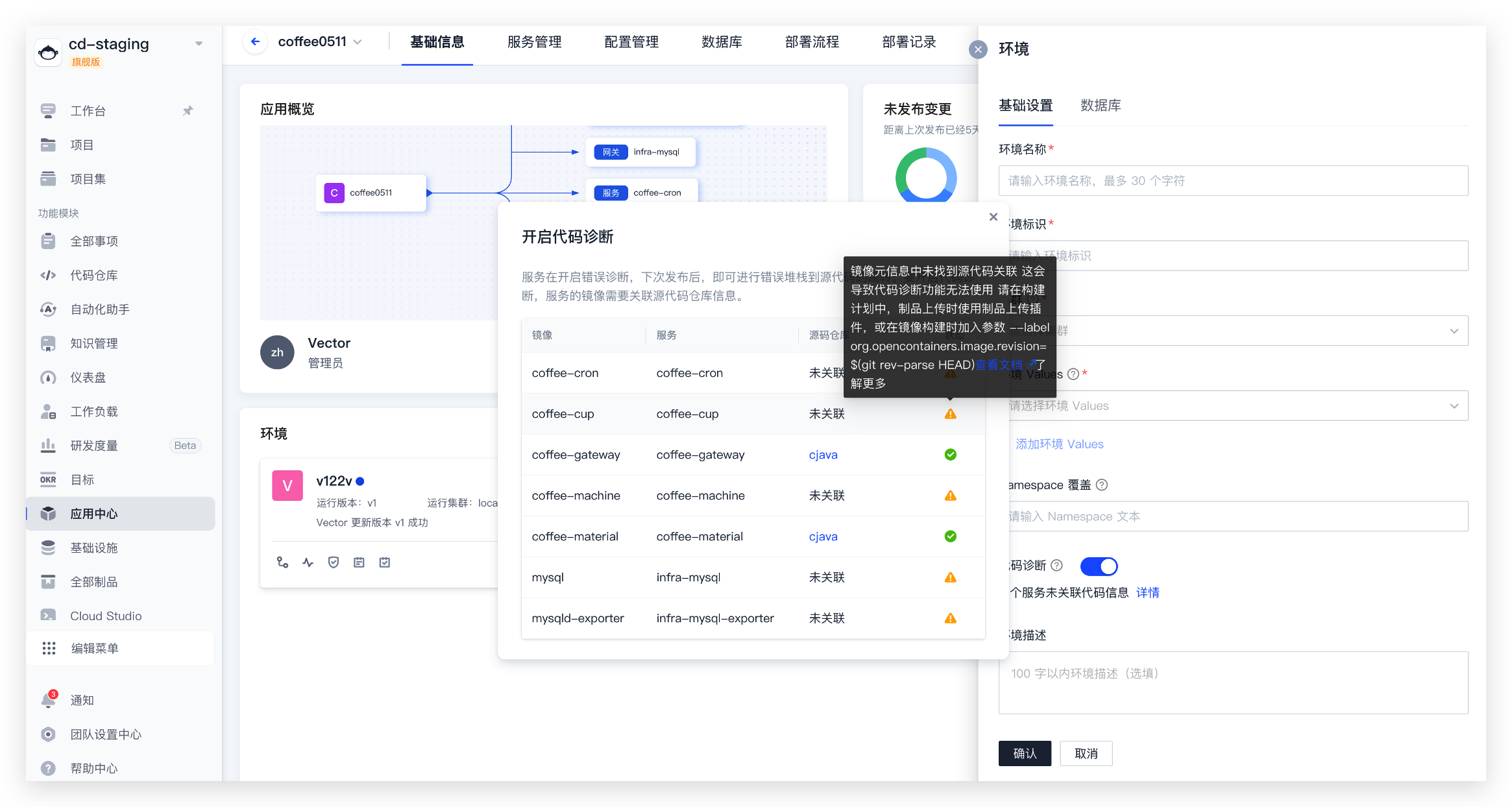Select 基础设置 tab in 环境 panel
This screenshot has width=1512, height=807.
[x=1025, y=106]
